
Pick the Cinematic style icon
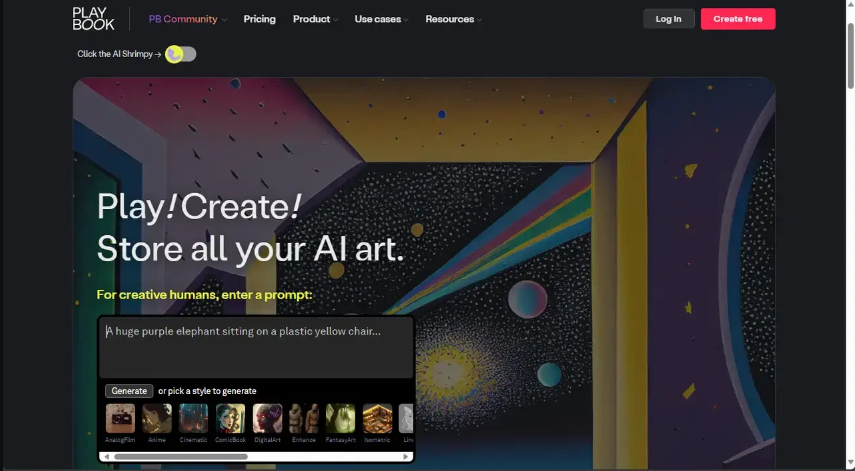[194, 418]
